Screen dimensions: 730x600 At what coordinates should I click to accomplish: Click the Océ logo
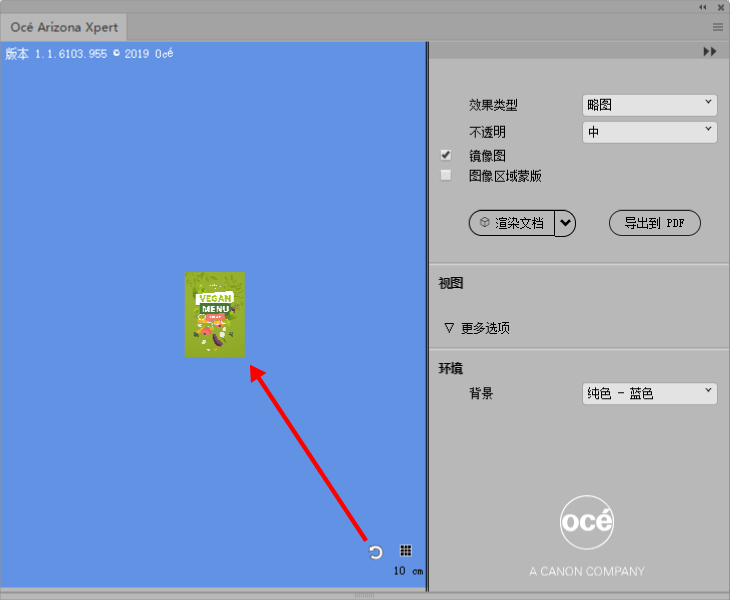click(x=587, y=522)
